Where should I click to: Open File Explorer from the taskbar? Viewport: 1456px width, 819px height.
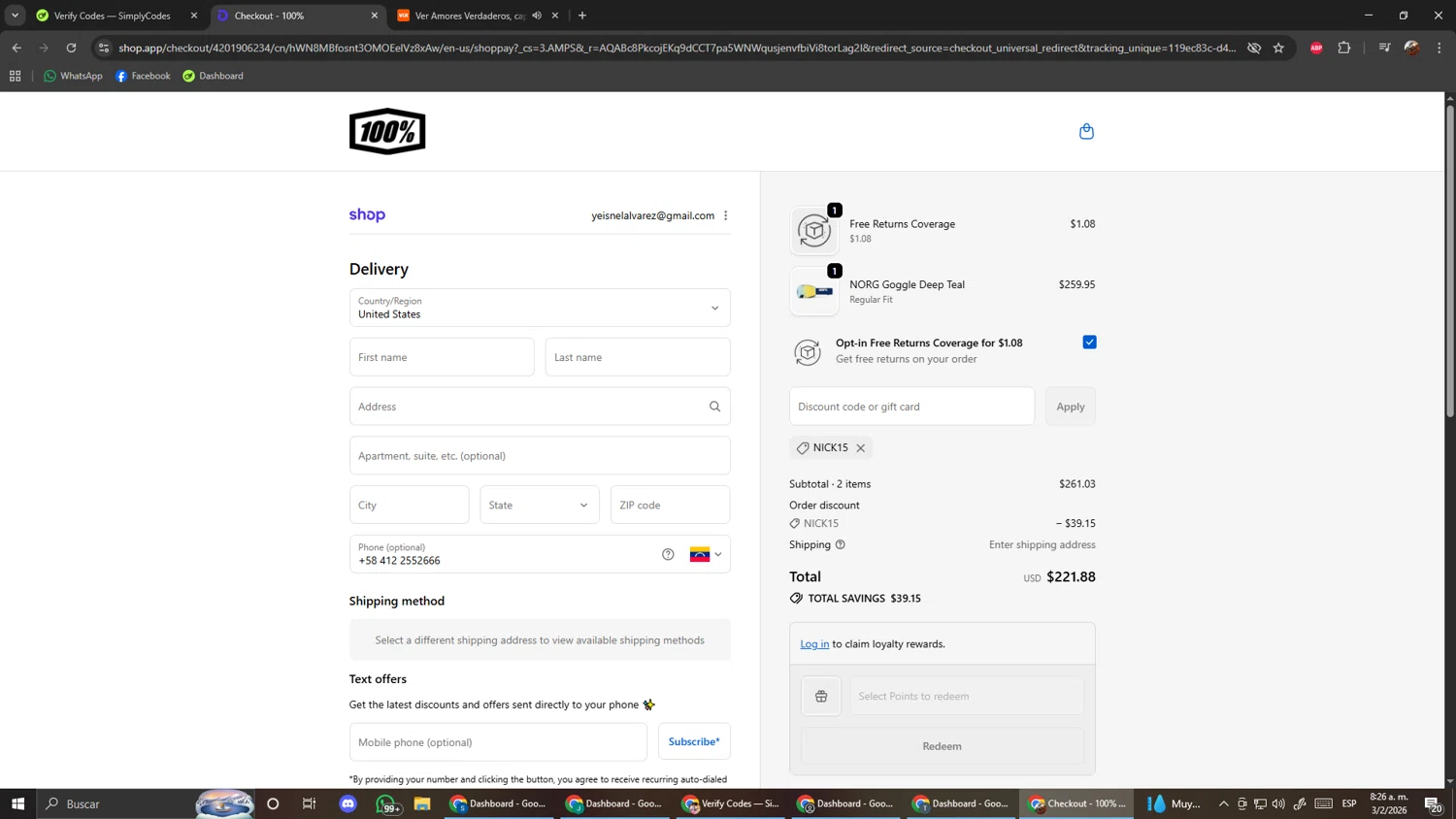pos(421,803)
